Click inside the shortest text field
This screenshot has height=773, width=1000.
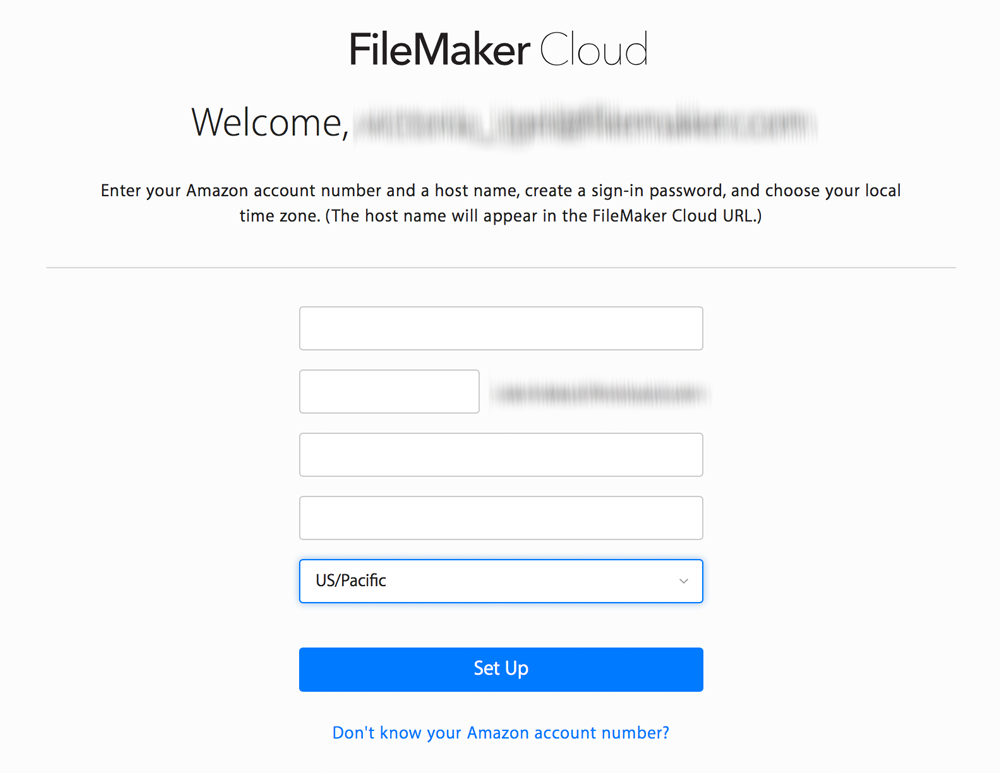(x=389, y=391)
